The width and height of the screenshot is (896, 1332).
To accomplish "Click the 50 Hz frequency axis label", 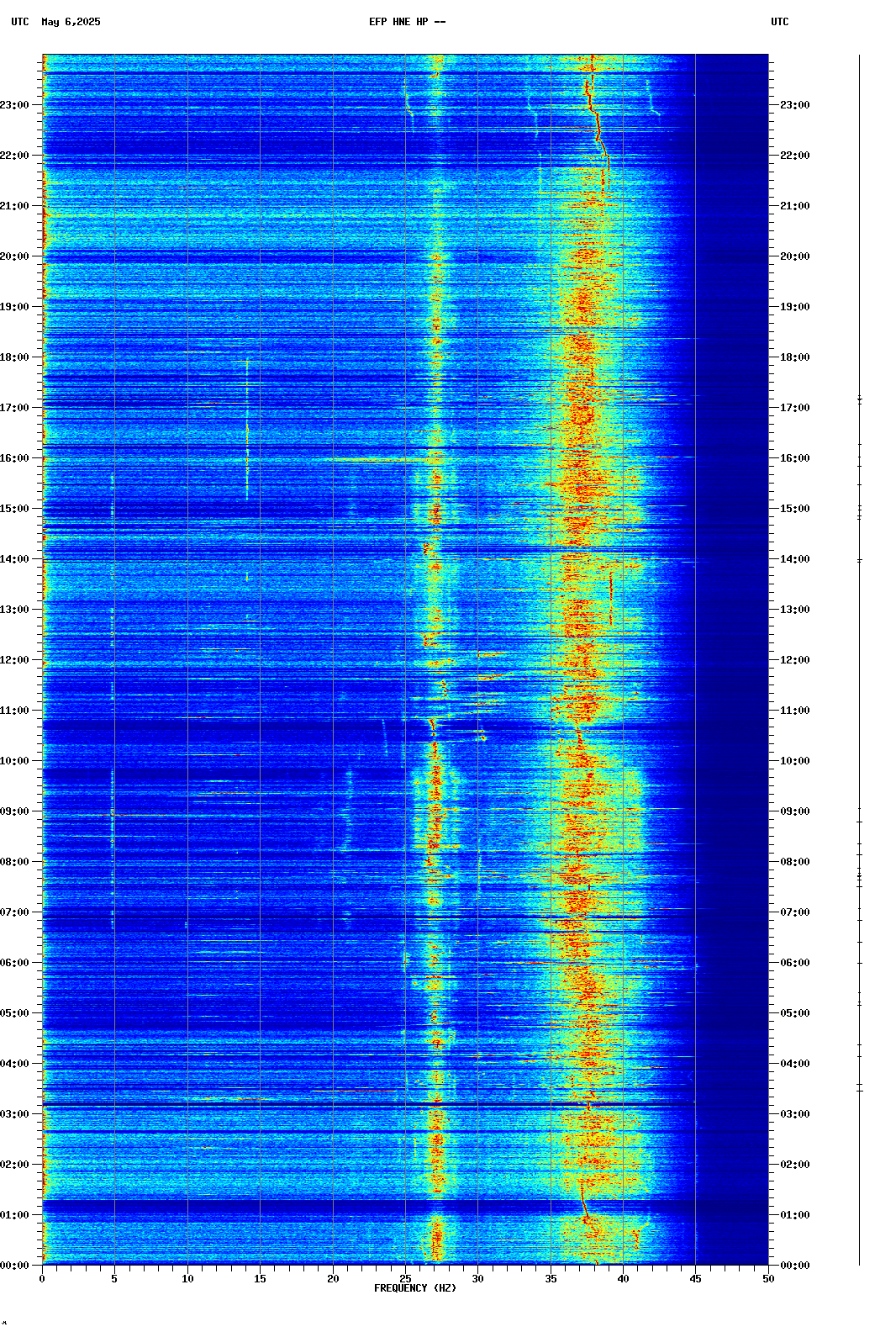I will (768, 1279).
